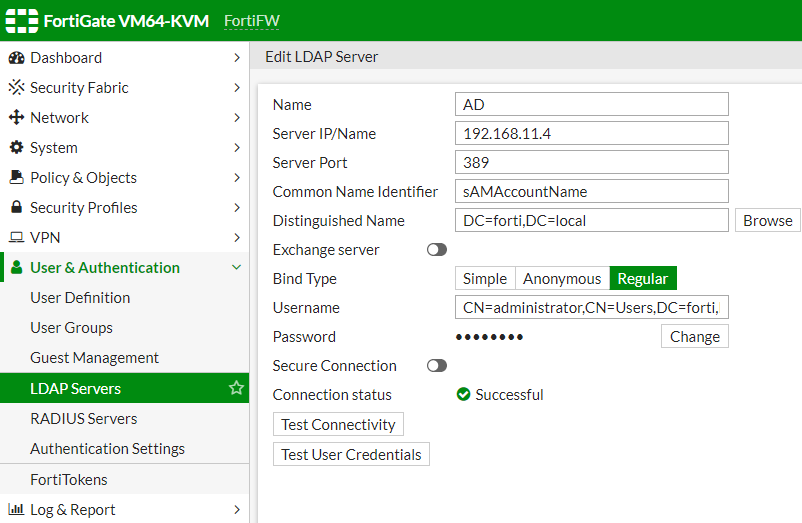Viewport: 802px width, 523px height.
Task: Expand the Log & Report chevron
Action: click(x=236, y=510)
